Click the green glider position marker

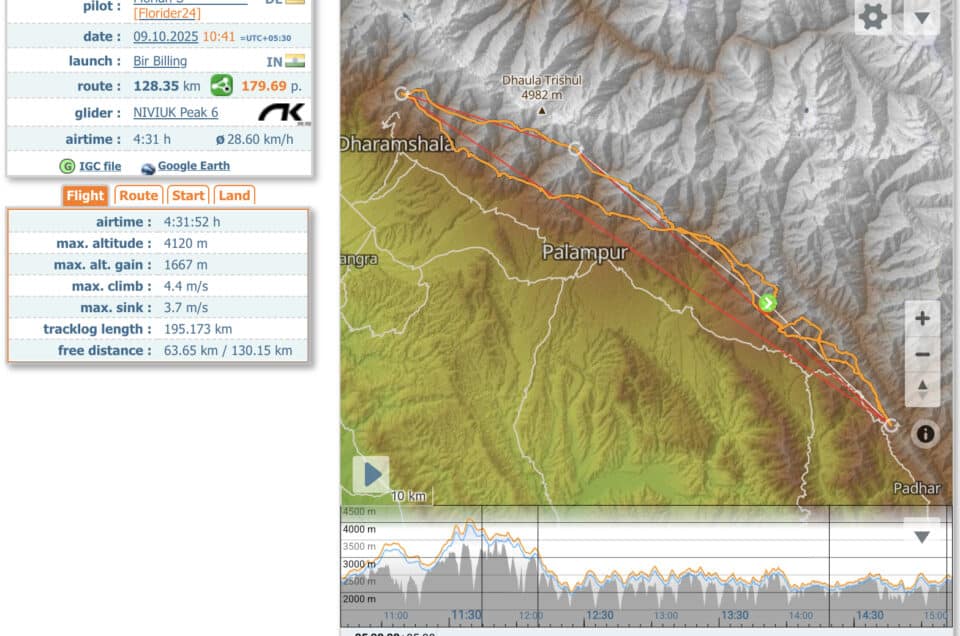click(x=767, y=302)
